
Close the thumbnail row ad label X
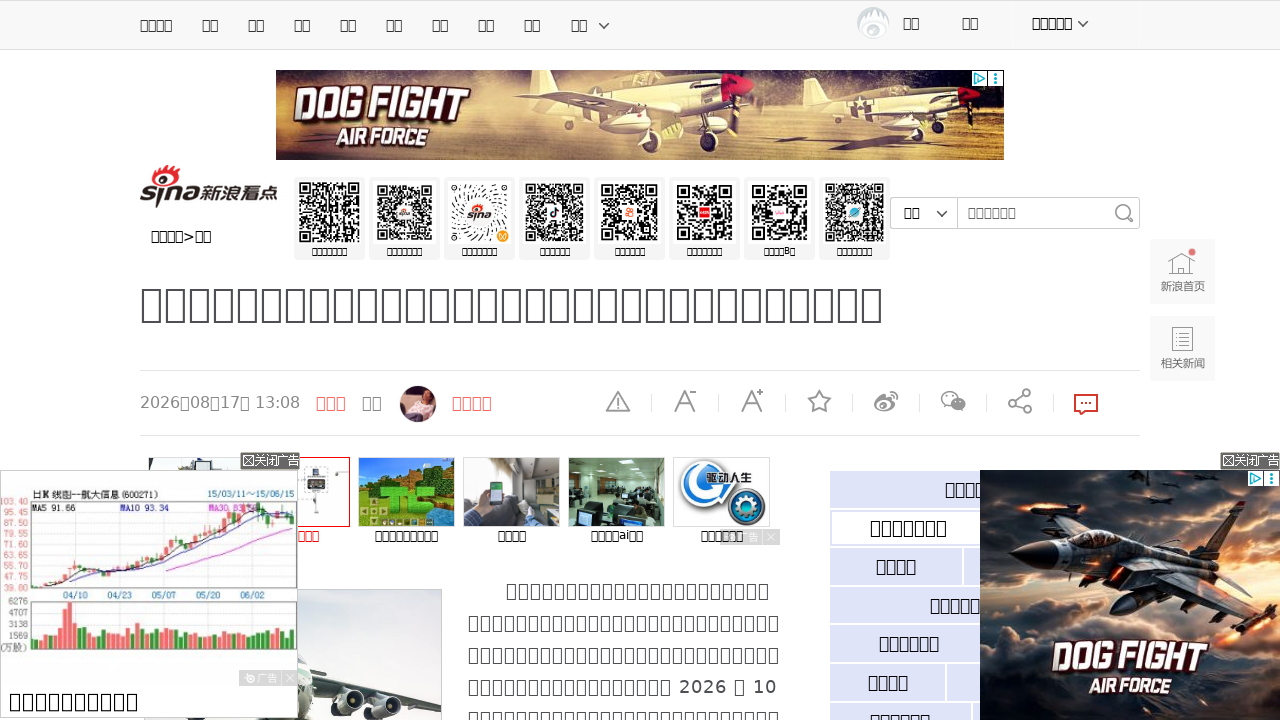tap(771, 537)
